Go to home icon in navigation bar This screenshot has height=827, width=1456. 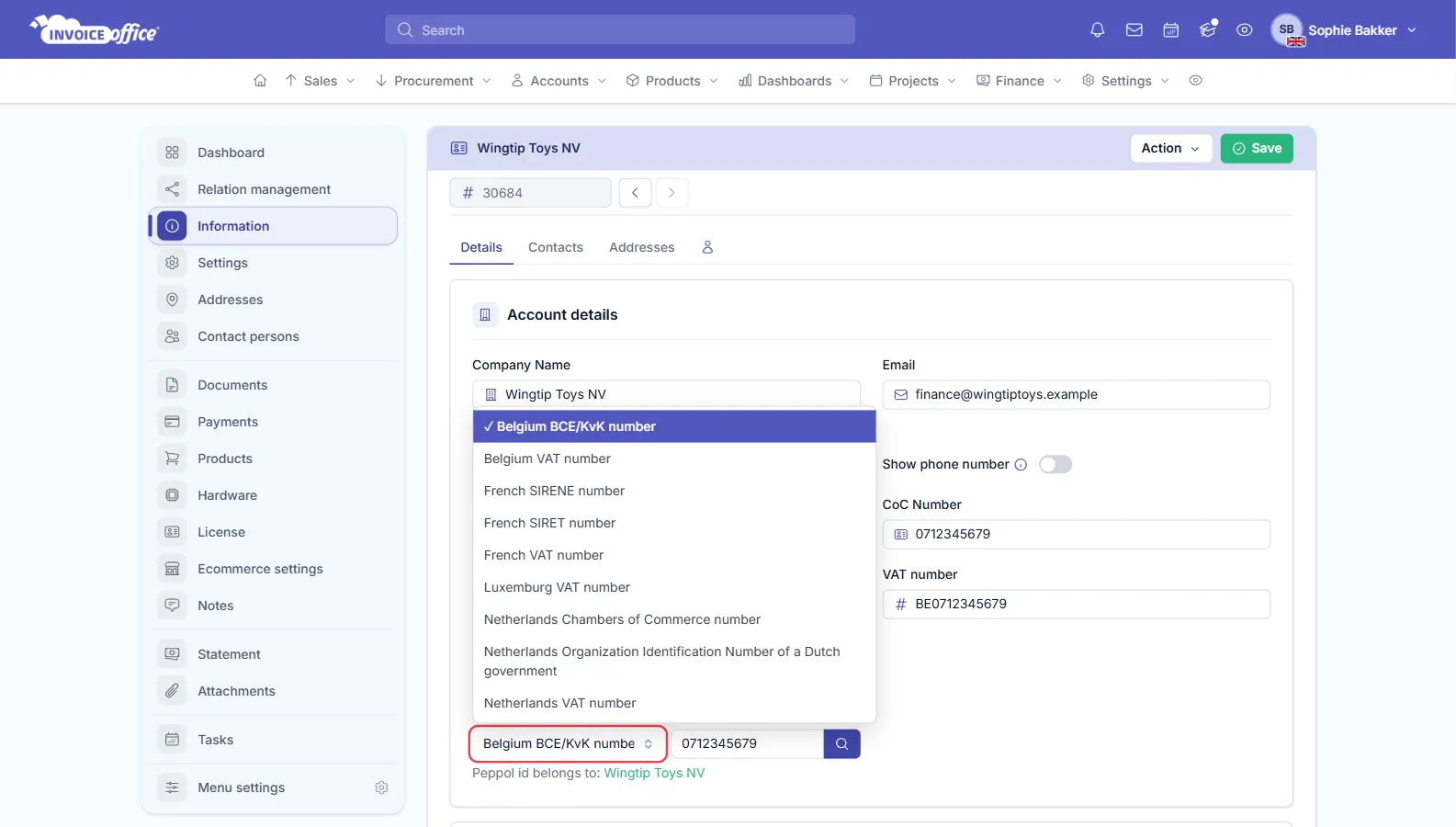coord(260,81)
